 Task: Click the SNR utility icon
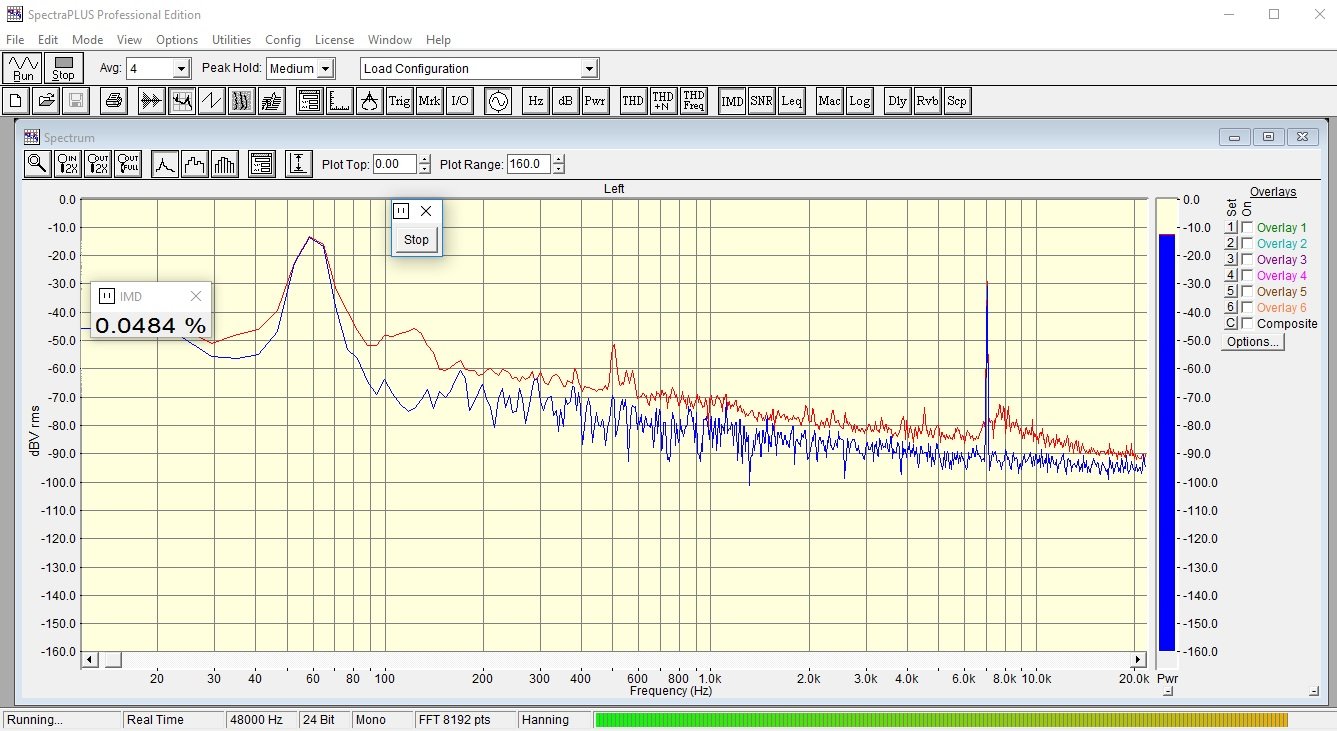pos(762,101)
